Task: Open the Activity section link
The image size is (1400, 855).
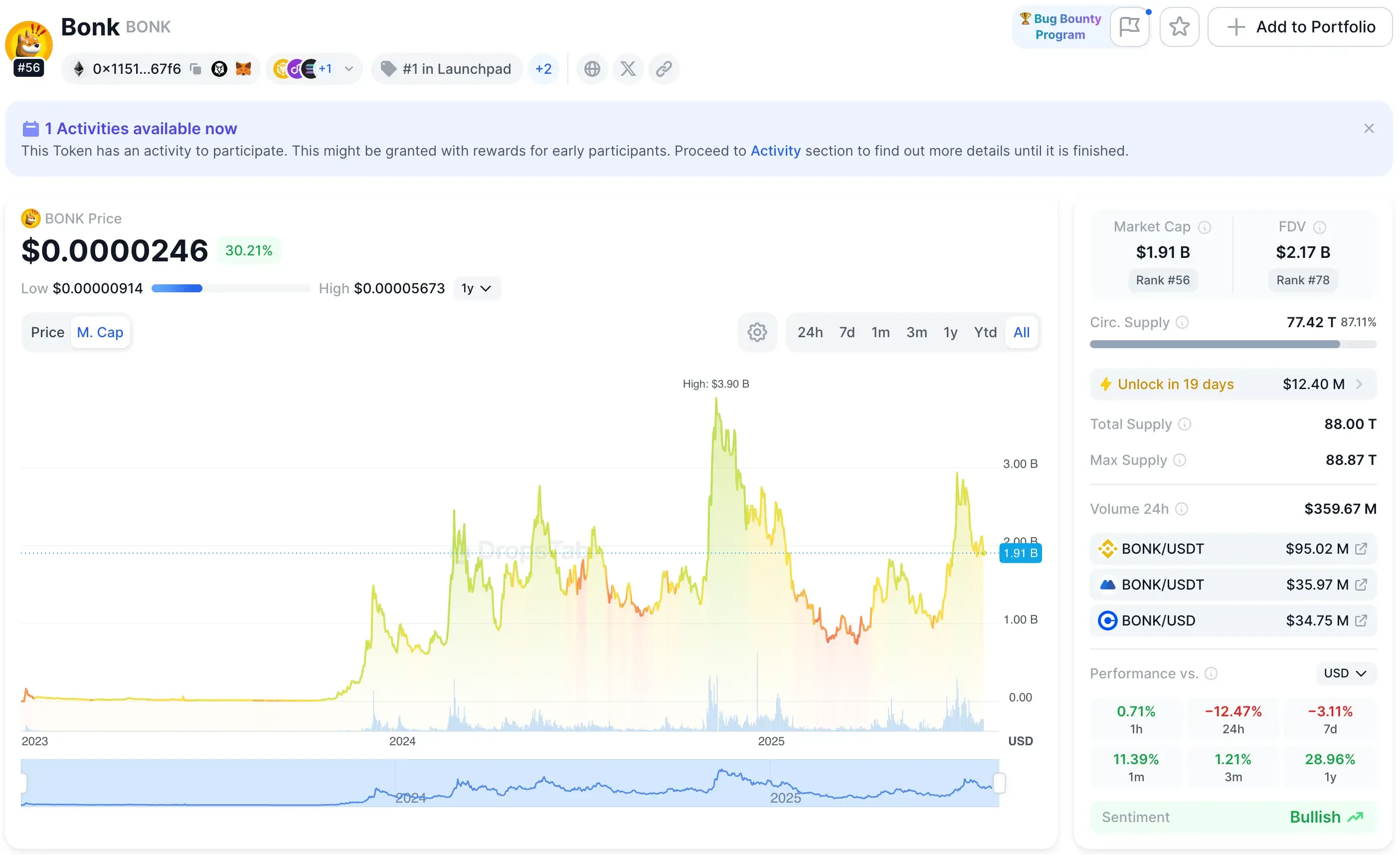Action: [775, 151]
